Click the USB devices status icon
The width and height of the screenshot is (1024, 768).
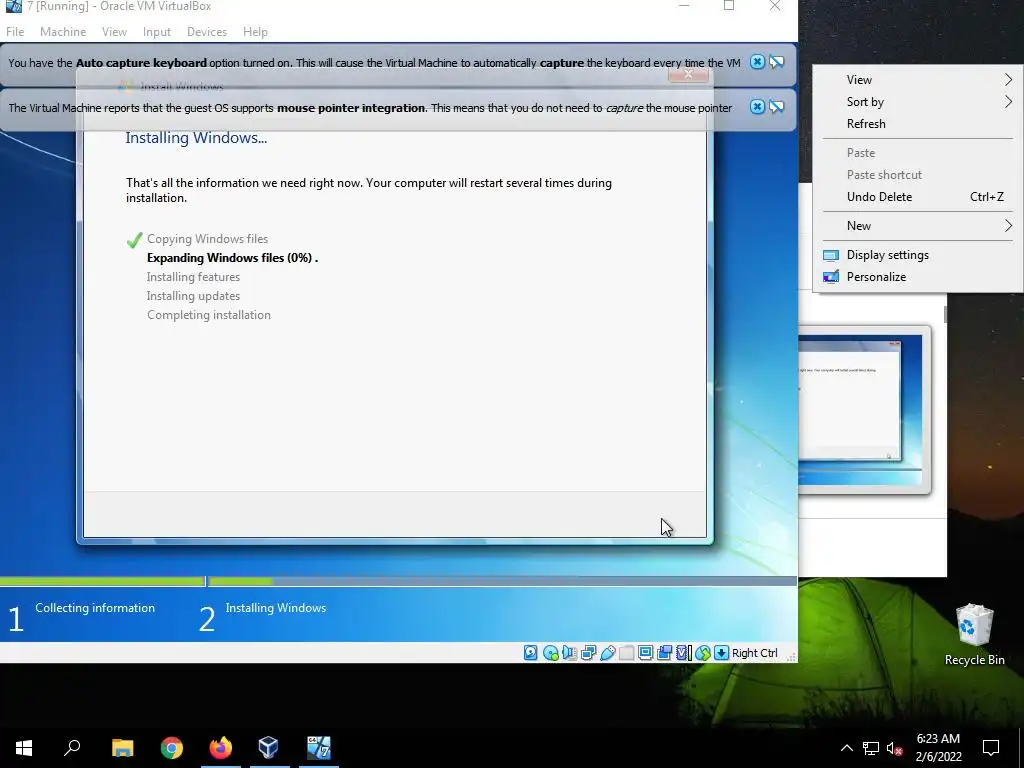[x=607, y=652]
